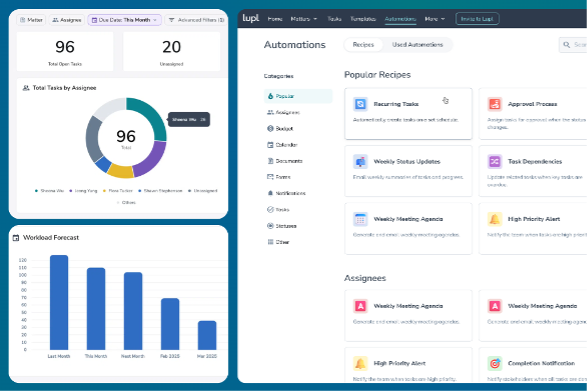Switch to the Used Automations tab

417,45
